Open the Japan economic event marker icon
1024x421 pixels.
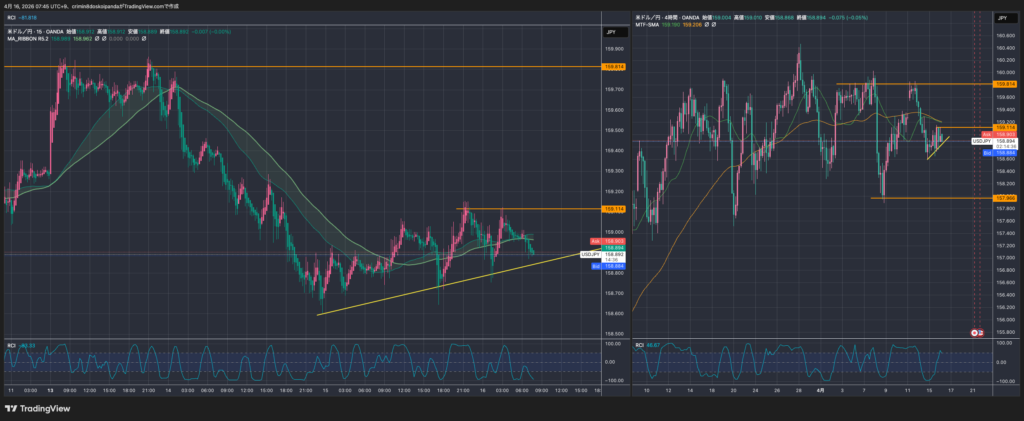point(977,332)
